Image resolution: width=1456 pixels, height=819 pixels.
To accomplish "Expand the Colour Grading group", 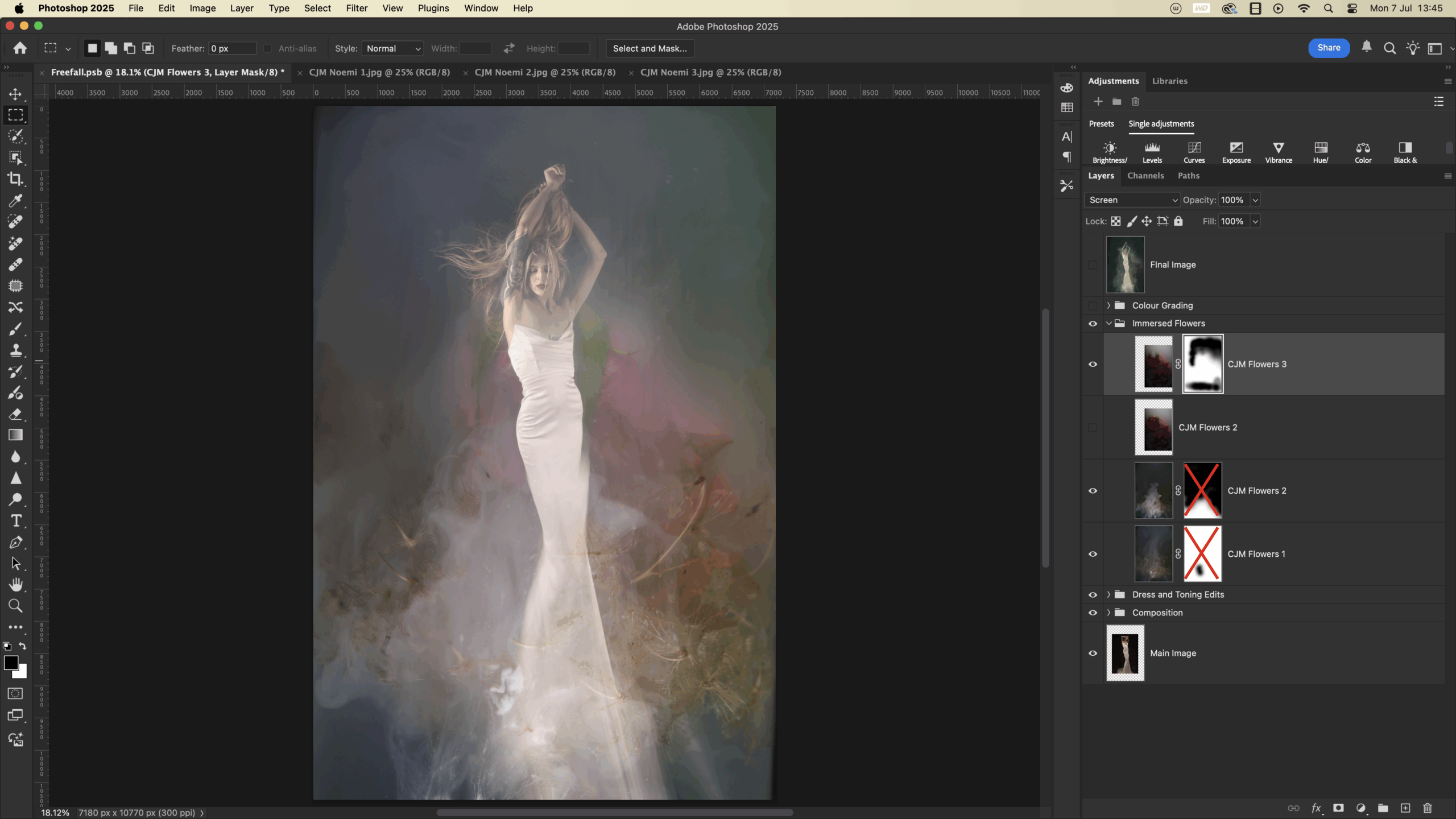I will point(1108,306).
